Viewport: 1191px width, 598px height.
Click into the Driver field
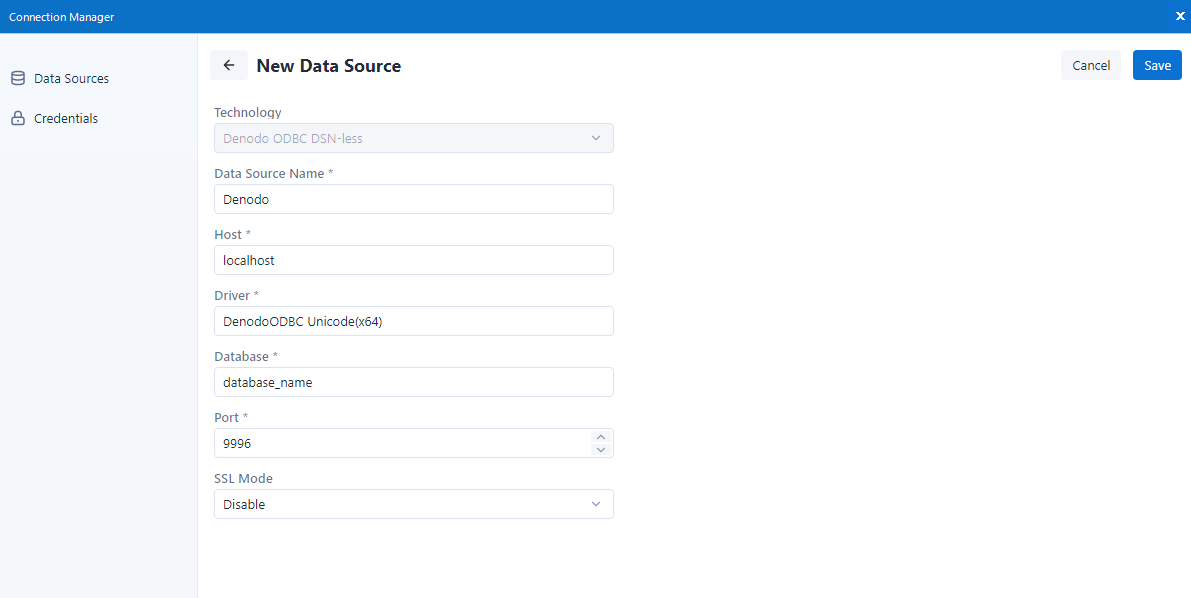coord(414,321)
